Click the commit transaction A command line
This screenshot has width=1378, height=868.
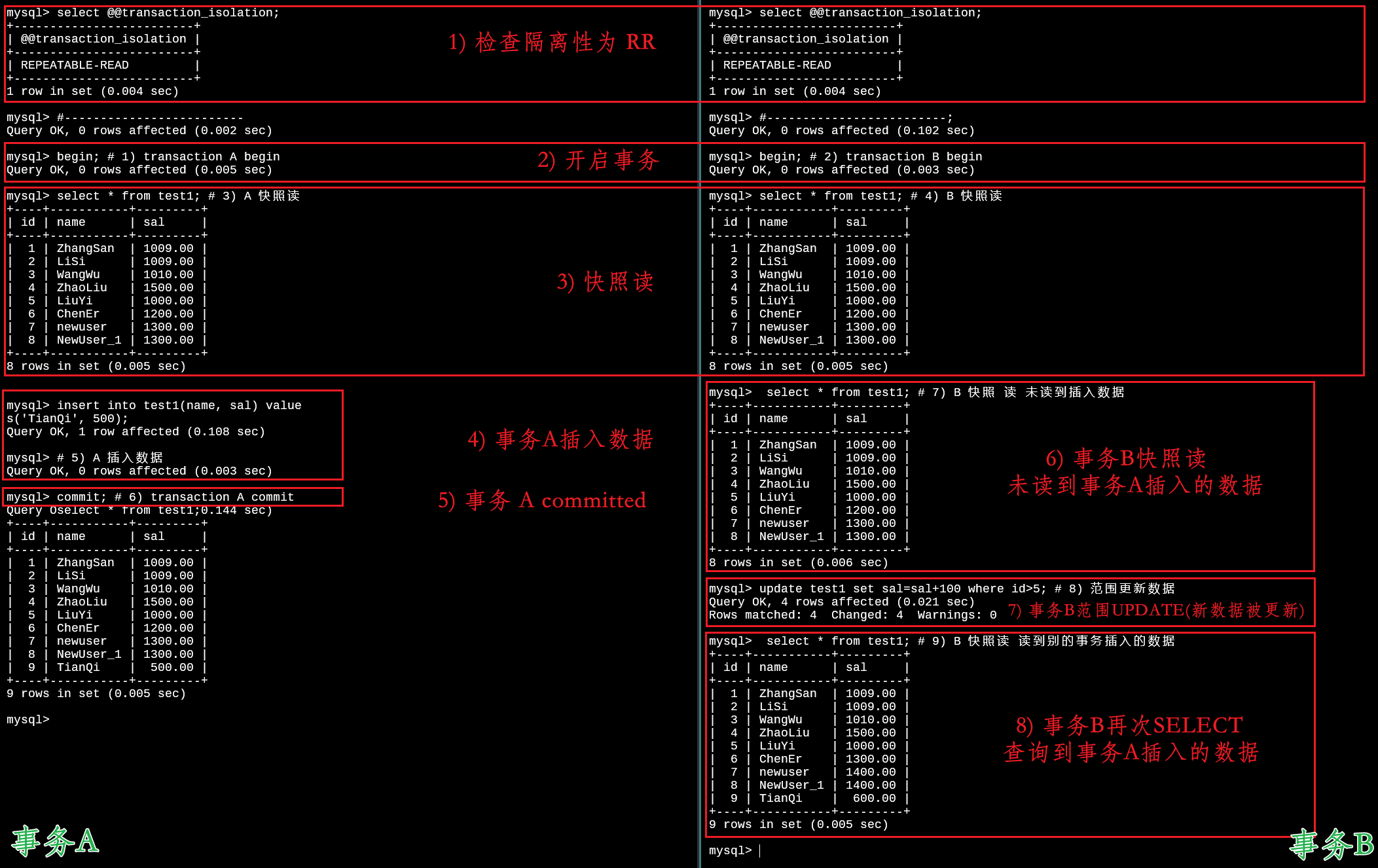[x=151, y=497]
